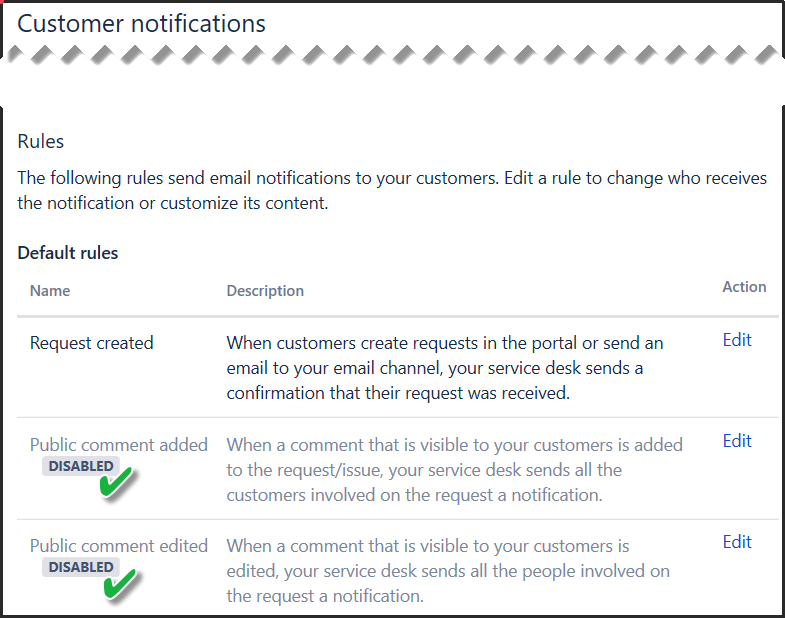Click the DISABLED badge for Public comment added
Screen dimensions: 785x618
coord(81,466)
